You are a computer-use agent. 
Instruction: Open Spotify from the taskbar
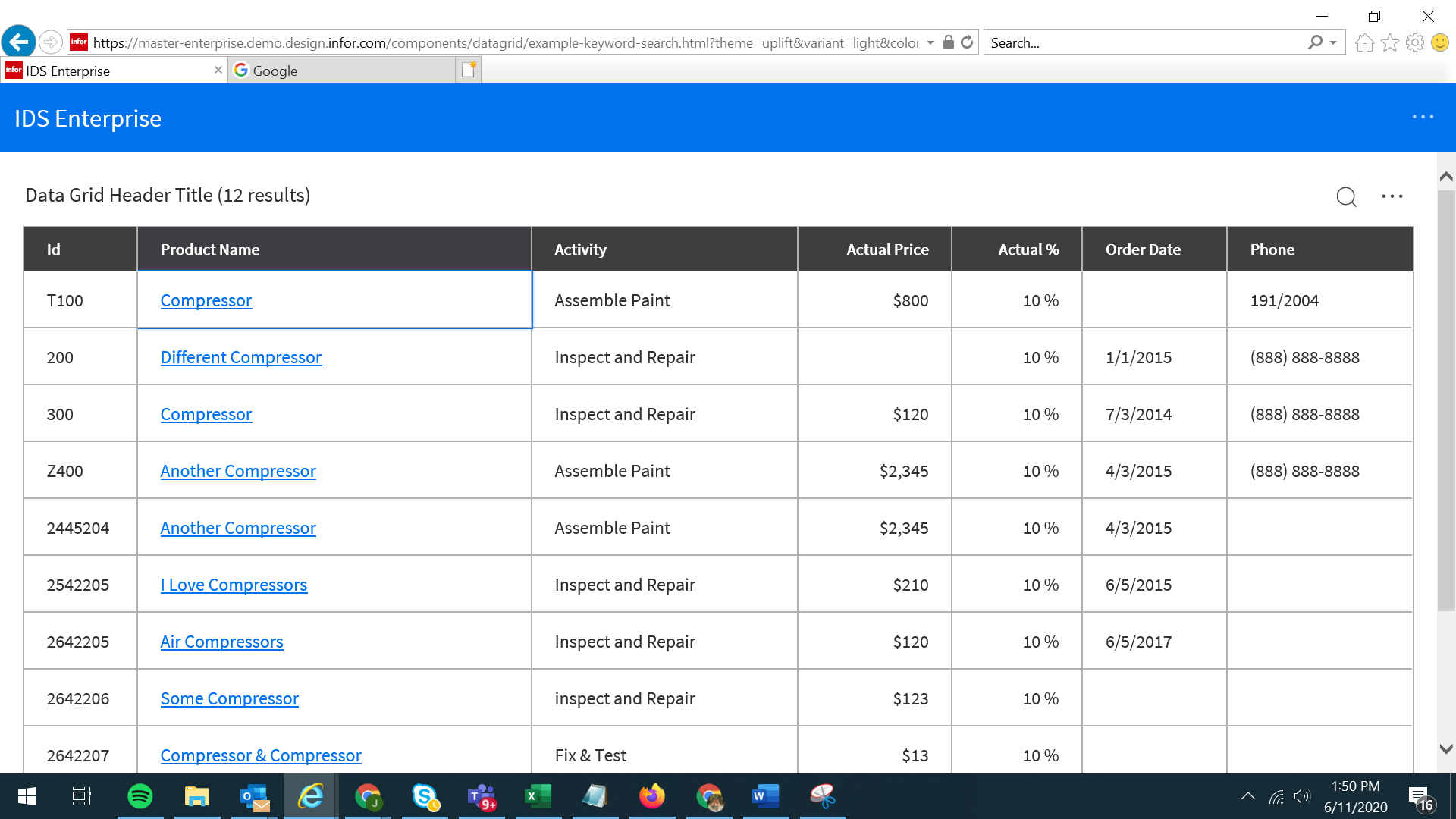[140, 796]
